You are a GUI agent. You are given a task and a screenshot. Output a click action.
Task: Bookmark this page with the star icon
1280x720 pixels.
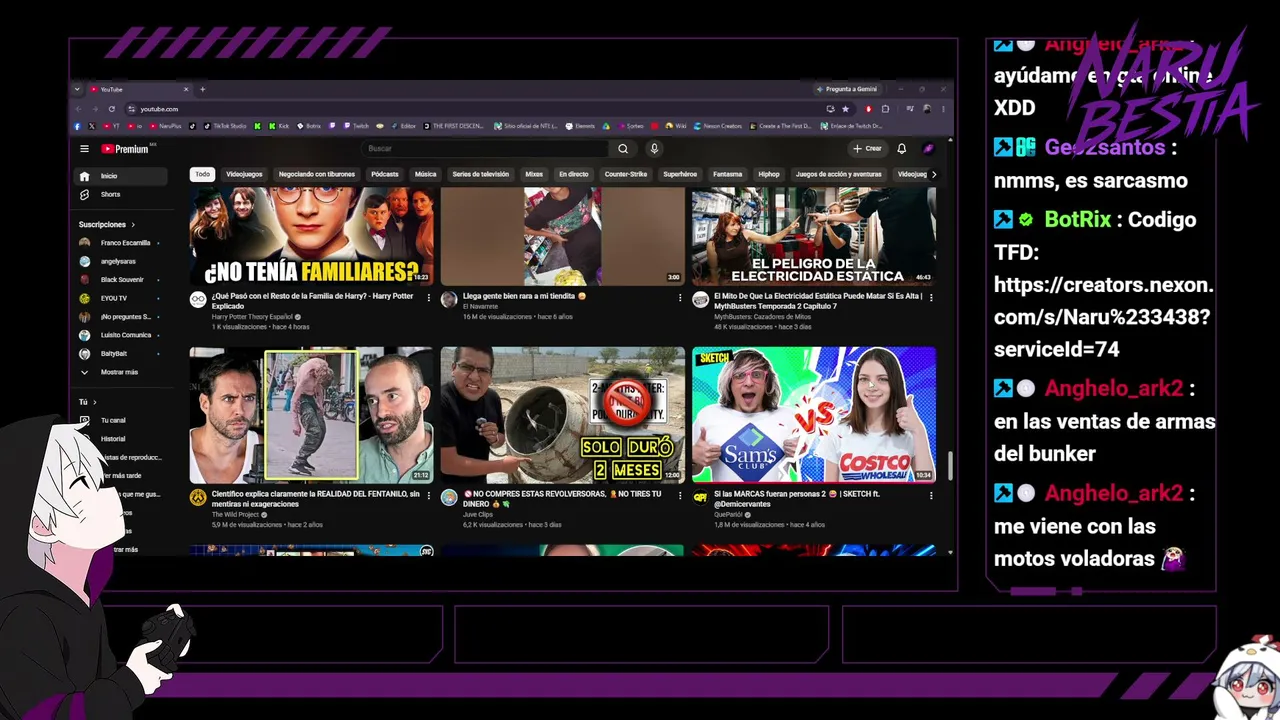click(845, 109)
